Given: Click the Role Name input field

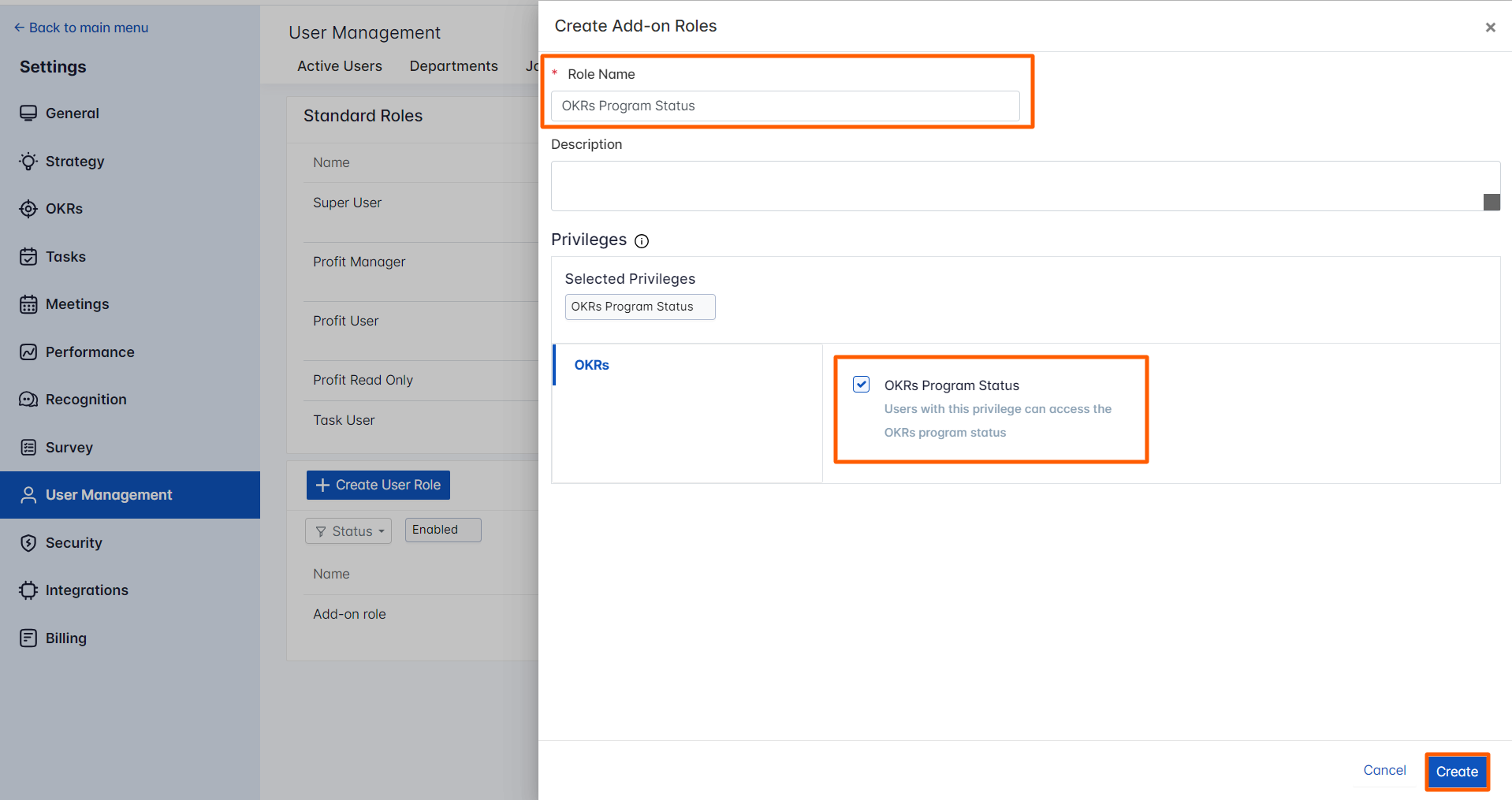Looking at the screenshot, I should (x=784, y=106).
